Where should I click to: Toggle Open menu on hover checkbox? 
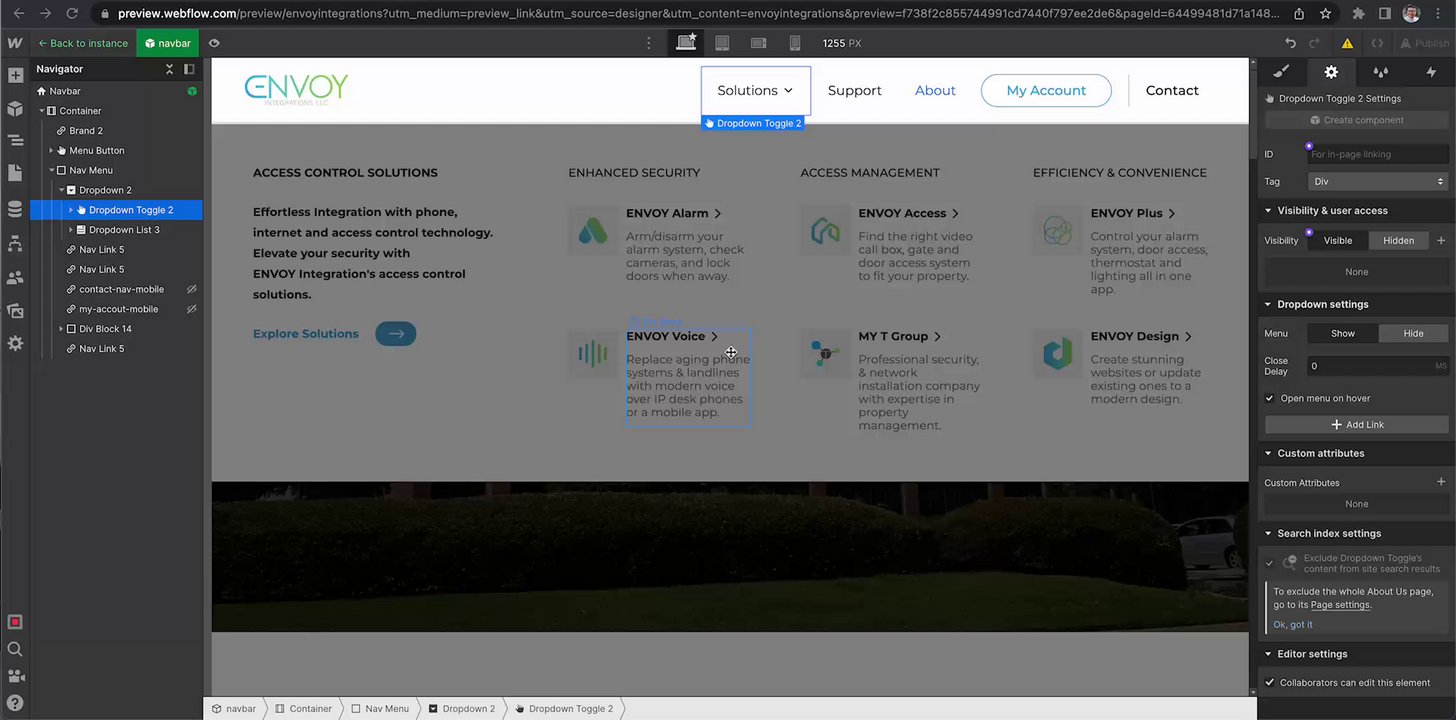pyautogui.click(x=1270, y=398)
